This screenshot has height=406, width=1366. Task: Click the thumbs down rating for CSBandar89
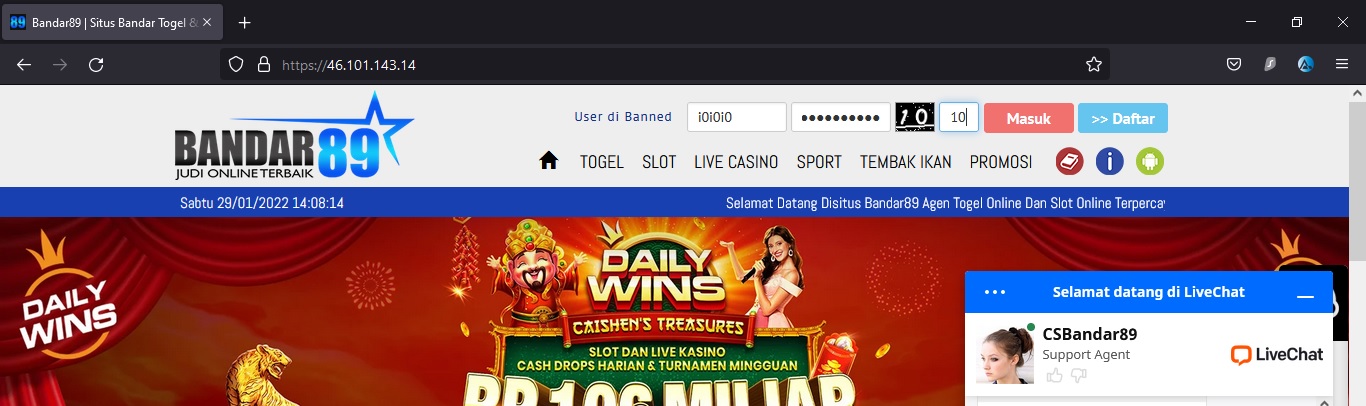tap(1078, 376)
